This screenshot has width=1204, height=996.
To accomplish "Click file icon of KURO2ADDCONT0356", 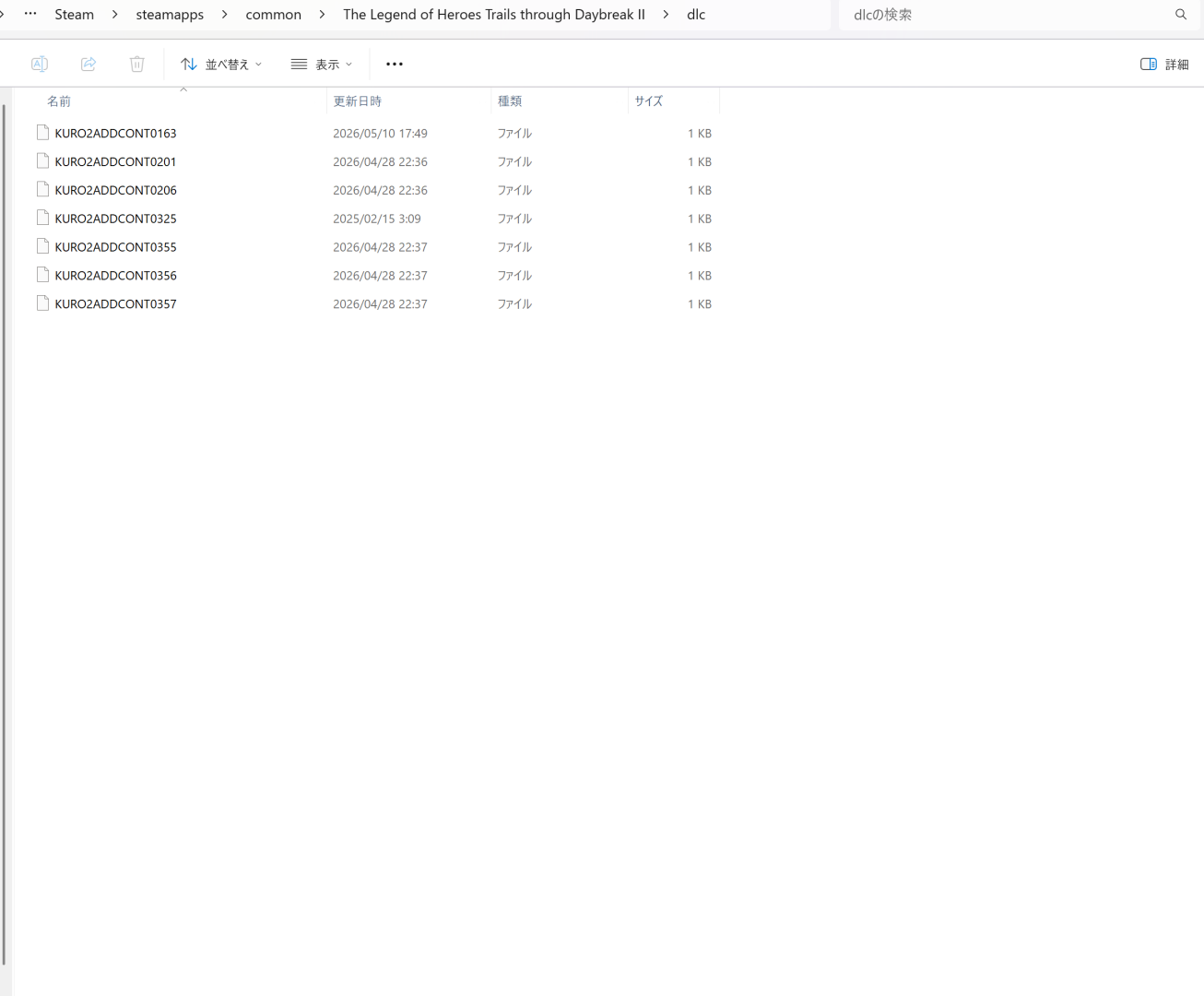I will point(42,275).
